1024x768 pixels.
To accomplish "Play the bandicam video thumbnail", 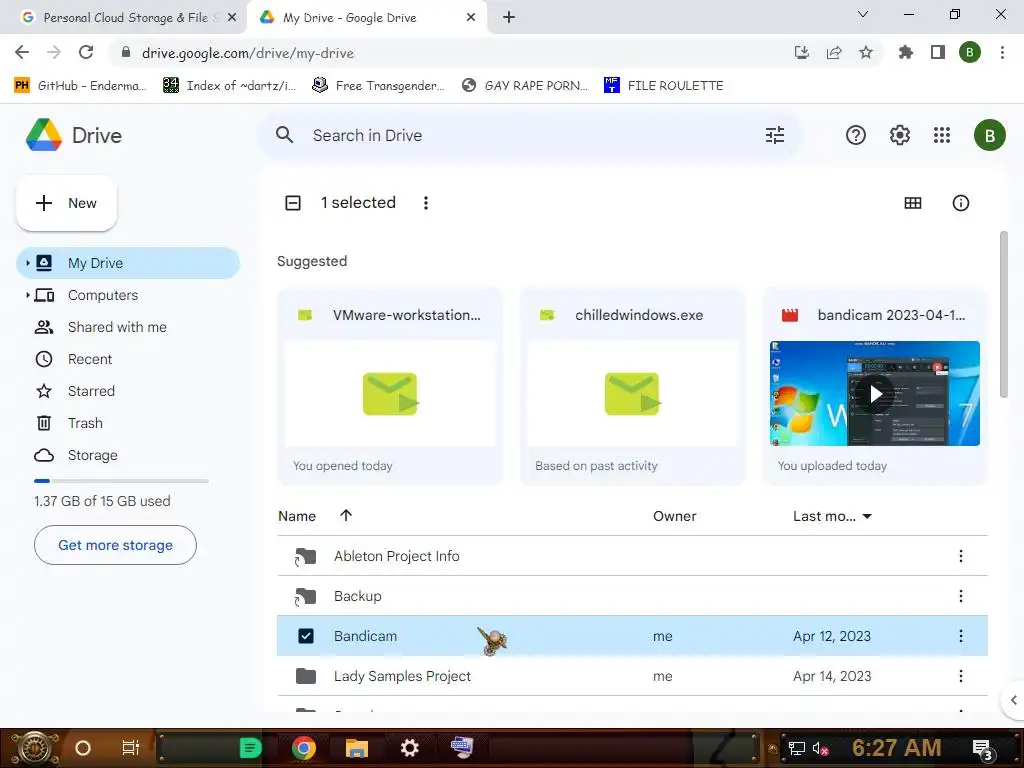I will (874, 393).
